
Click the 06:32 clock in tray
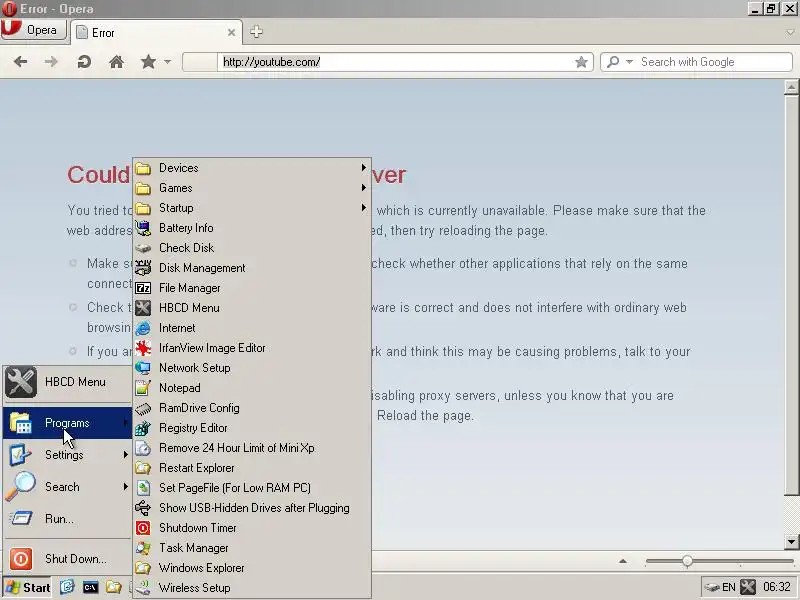[777, 587]
